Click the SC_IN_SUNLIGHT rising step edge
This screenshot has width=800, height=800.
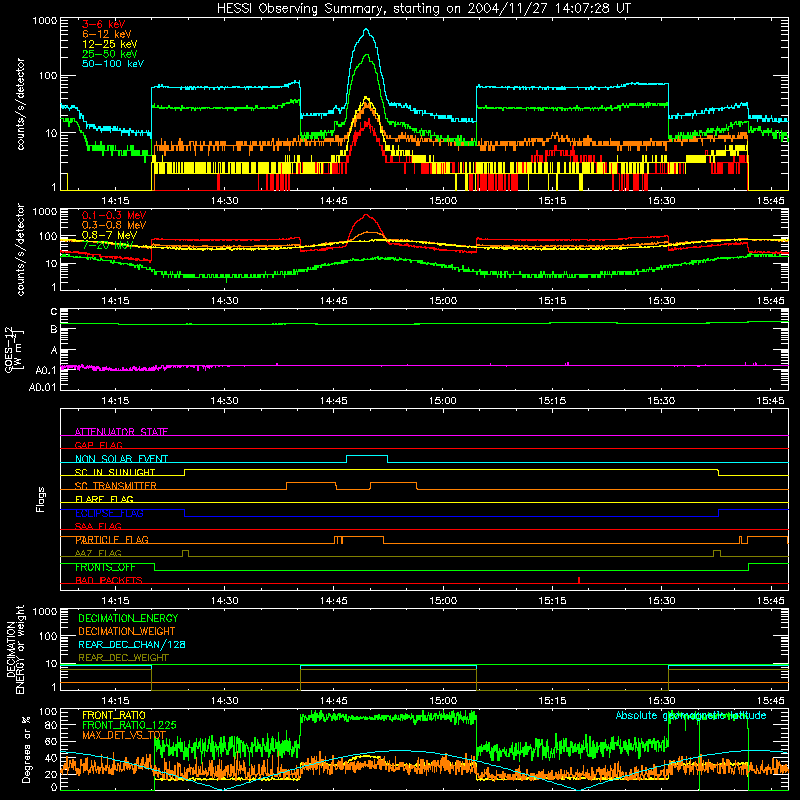tap(185, 472)
